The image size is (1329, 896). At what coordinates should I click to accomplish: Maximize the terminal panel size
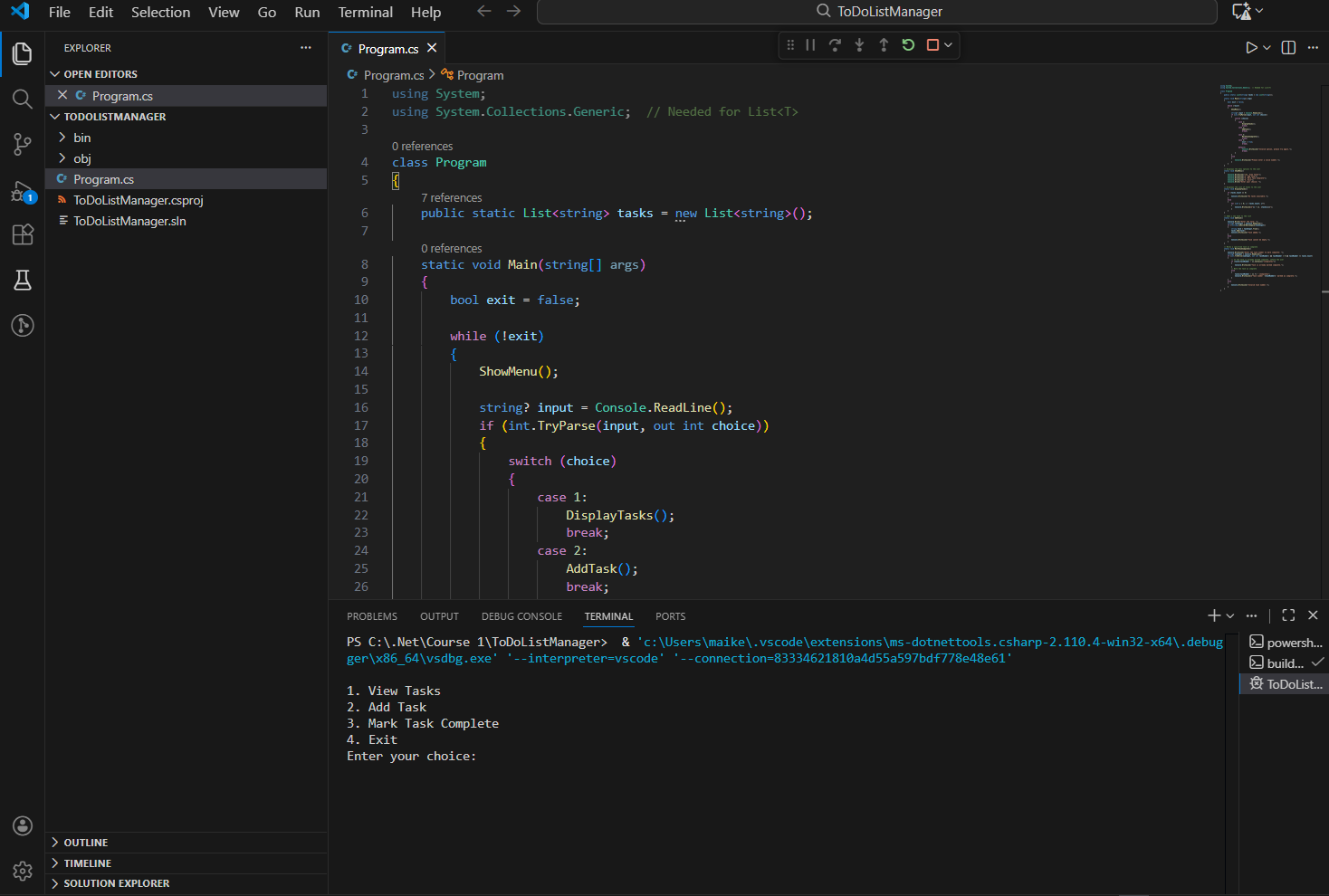1287,615
